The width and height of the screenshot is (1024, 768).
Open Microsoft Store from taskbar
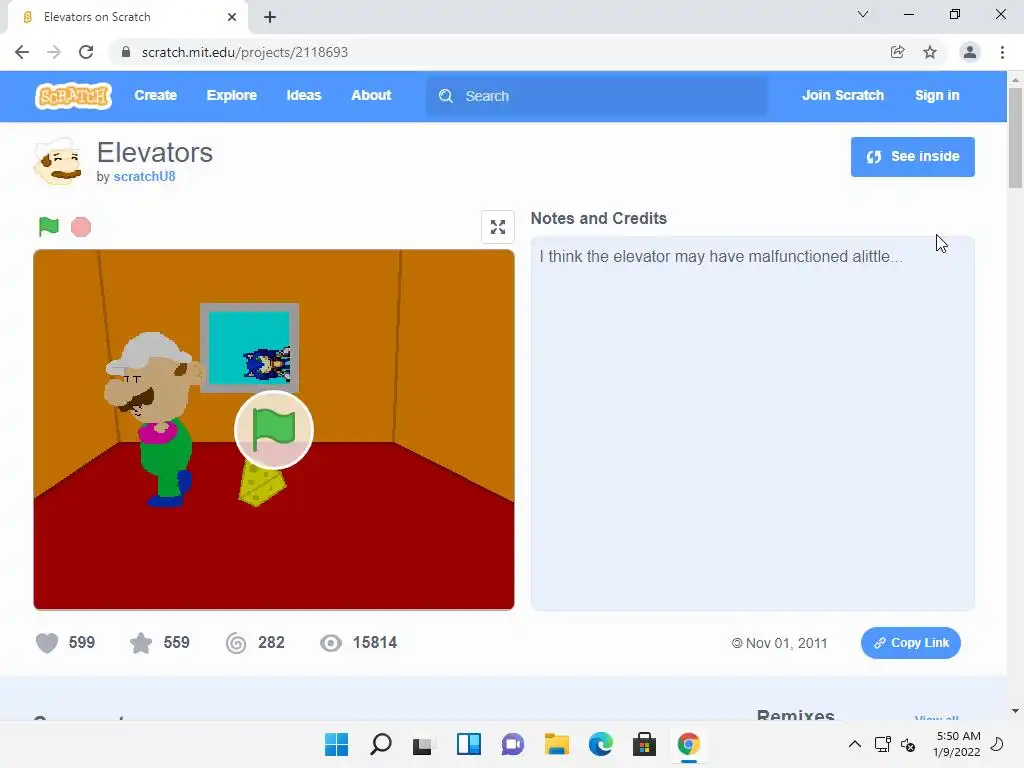(645, 744)
